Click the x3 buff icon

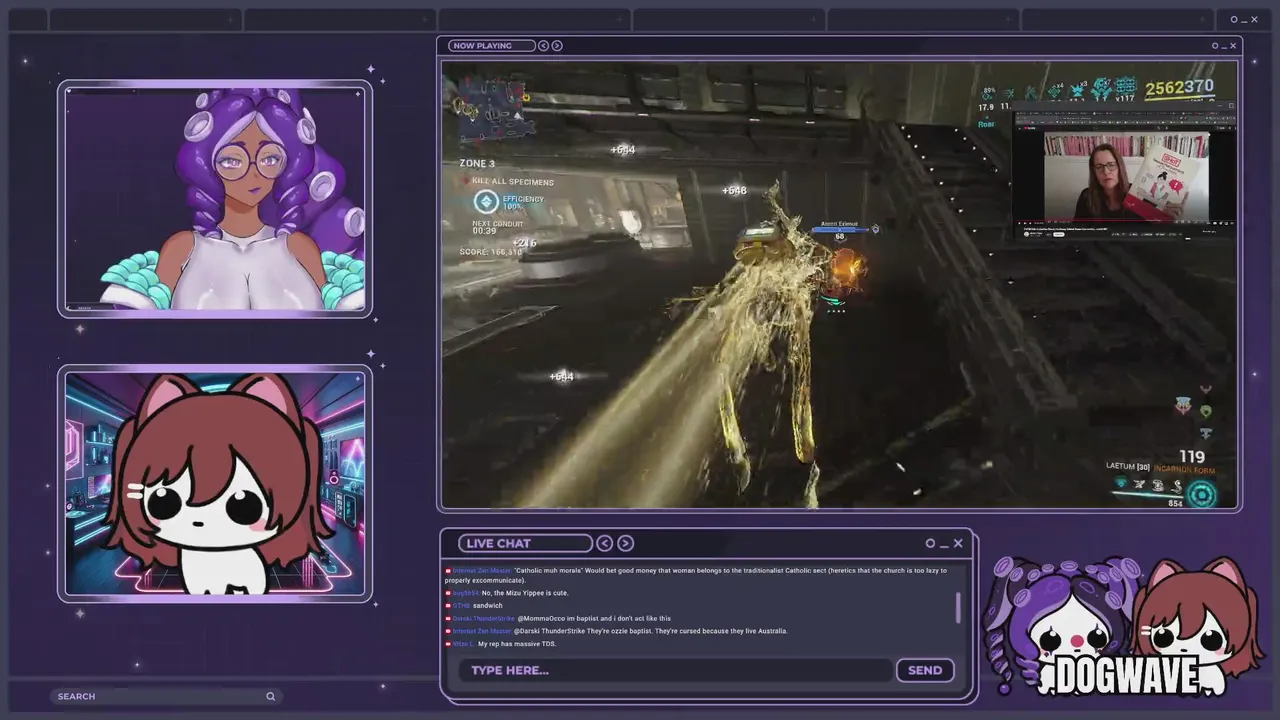pyautogui.click(x=1079, y=90)
